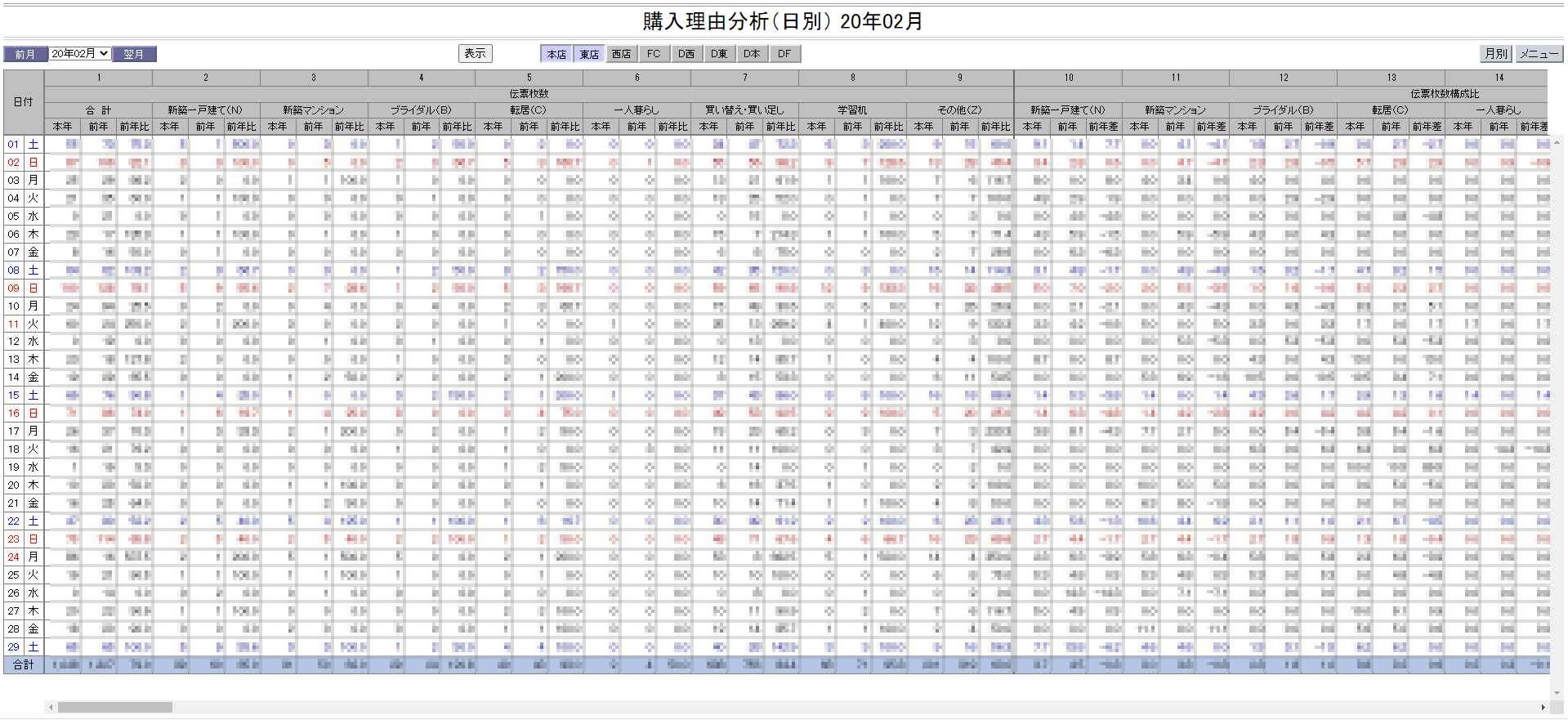1568x720 pixels.
Task: Select the 05 水 date row
Action: tap(24, 217)
